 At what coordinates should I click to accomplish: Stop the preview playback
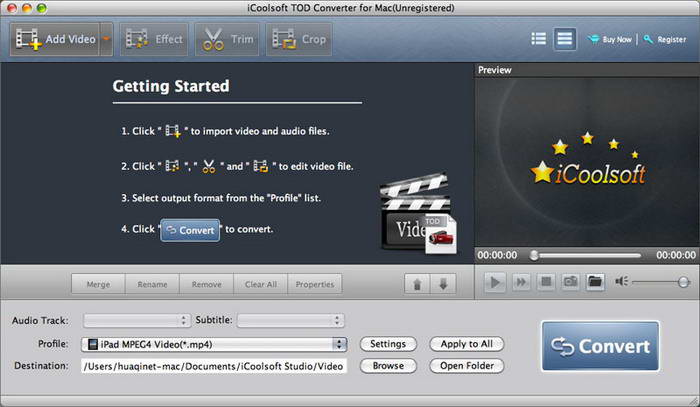coord(546,282)
